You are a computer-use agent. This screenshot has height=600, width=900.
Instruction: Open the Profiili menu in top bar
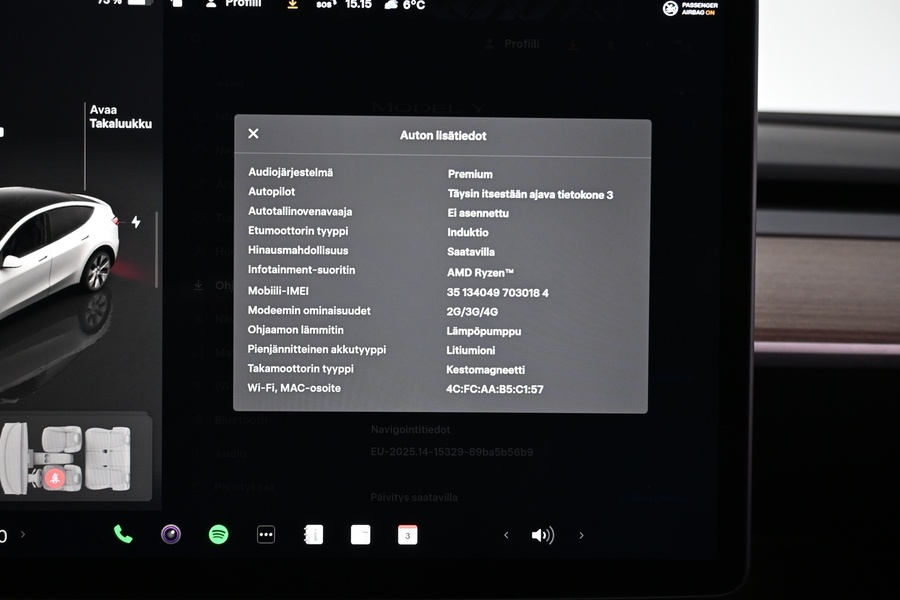click(234, 4)
